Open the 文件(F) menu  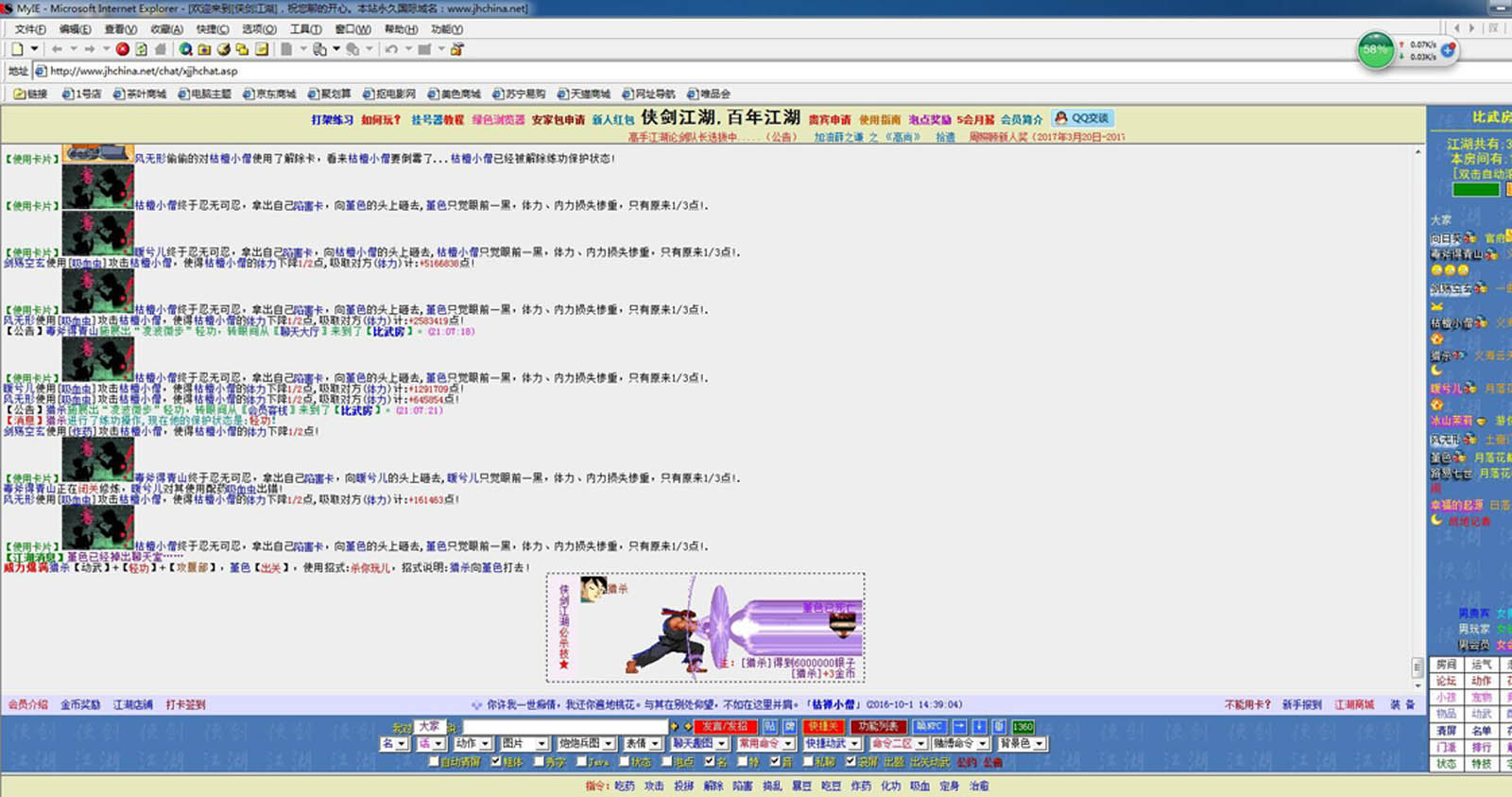tap(30, 29)
